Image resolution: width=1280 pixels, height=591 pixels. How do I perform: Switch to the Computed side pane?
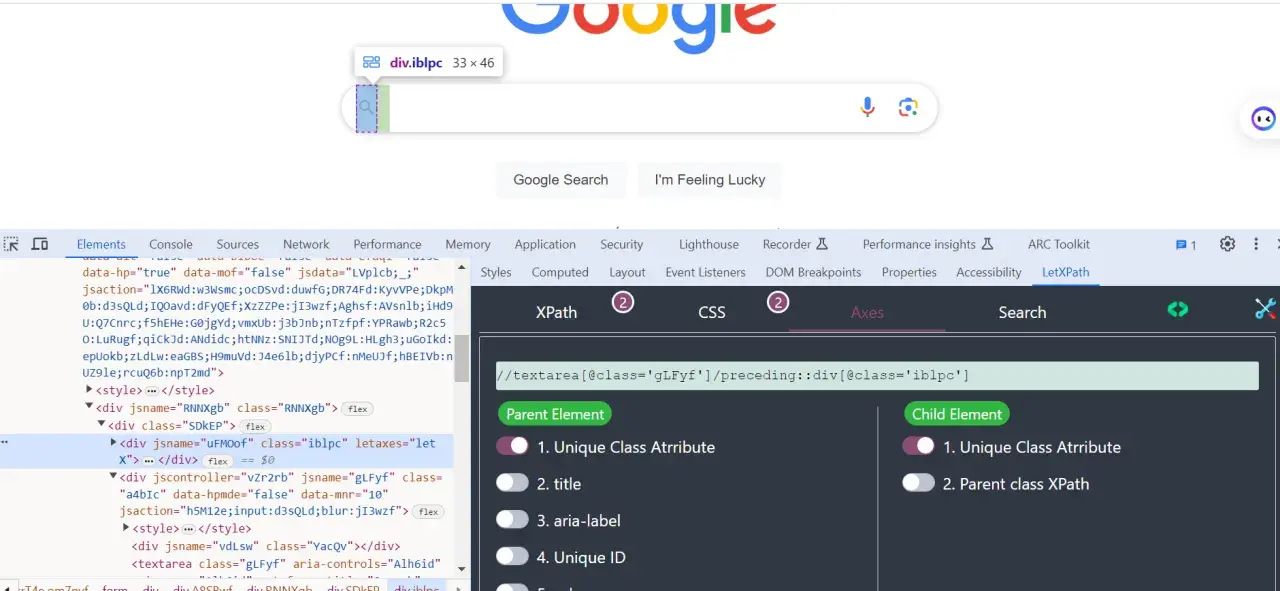[x=560, y=272]
